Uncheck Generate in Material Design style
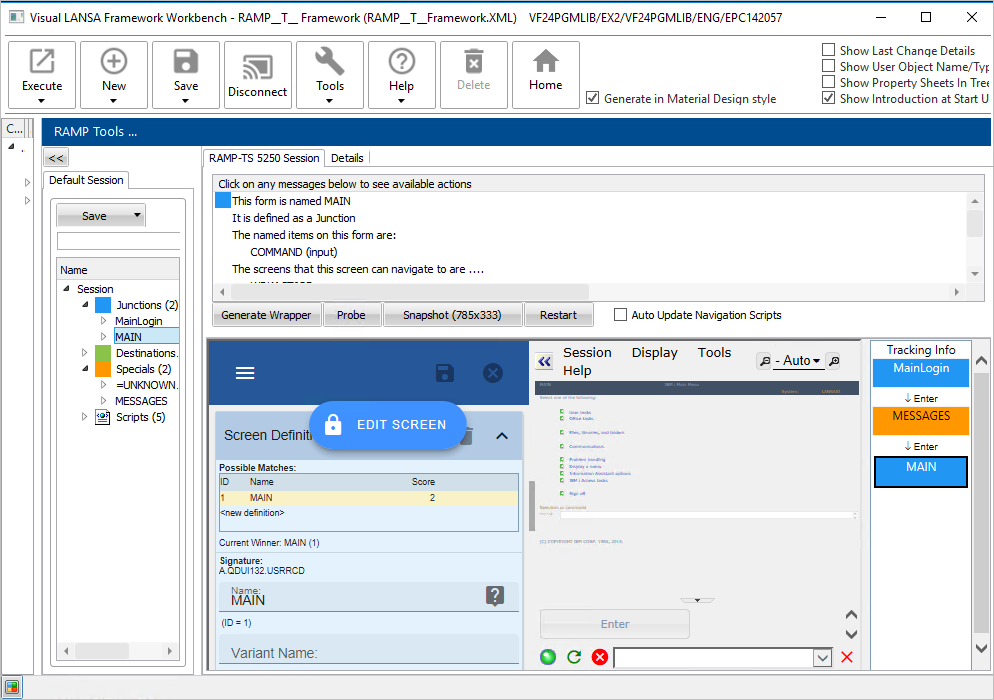994x700 pixels. coord(593,98)
